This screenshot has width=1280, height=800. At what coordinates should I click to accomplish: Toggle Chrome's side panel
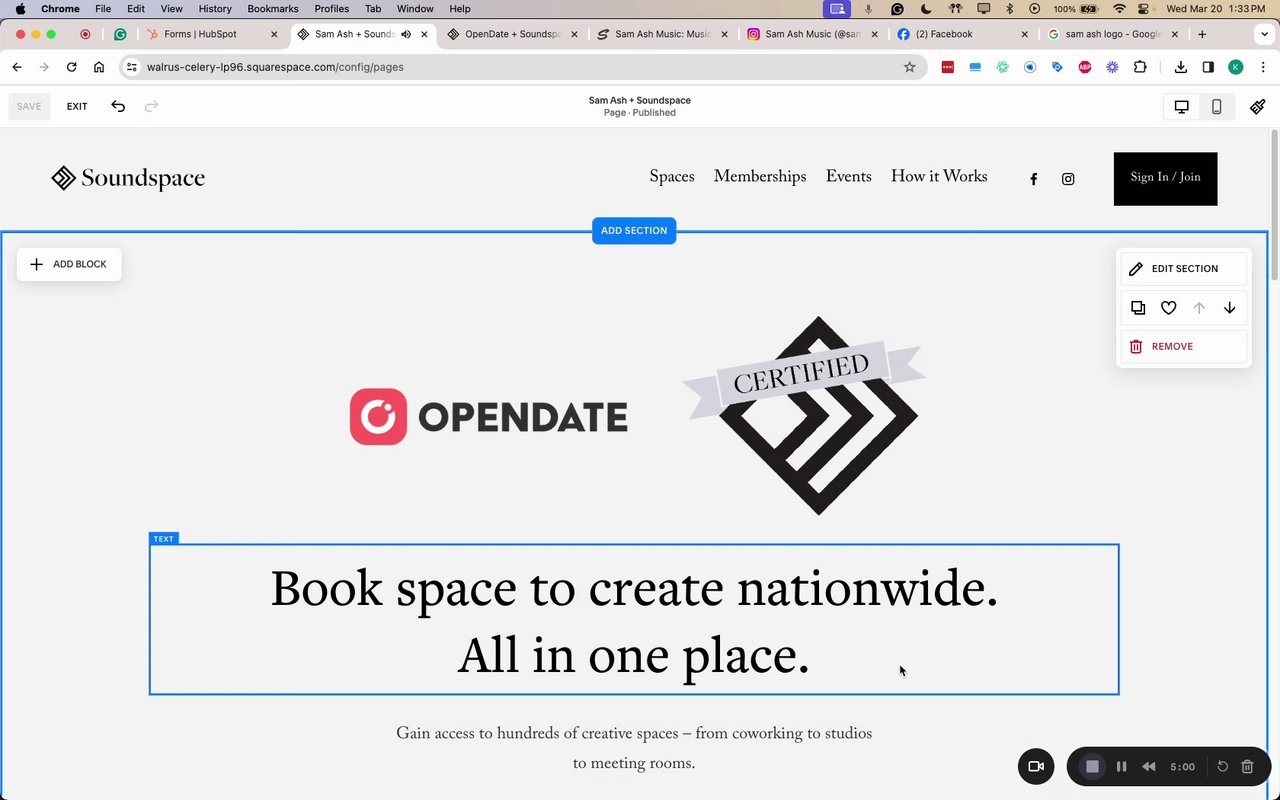pyautogui.click(x=1208, y=67)
